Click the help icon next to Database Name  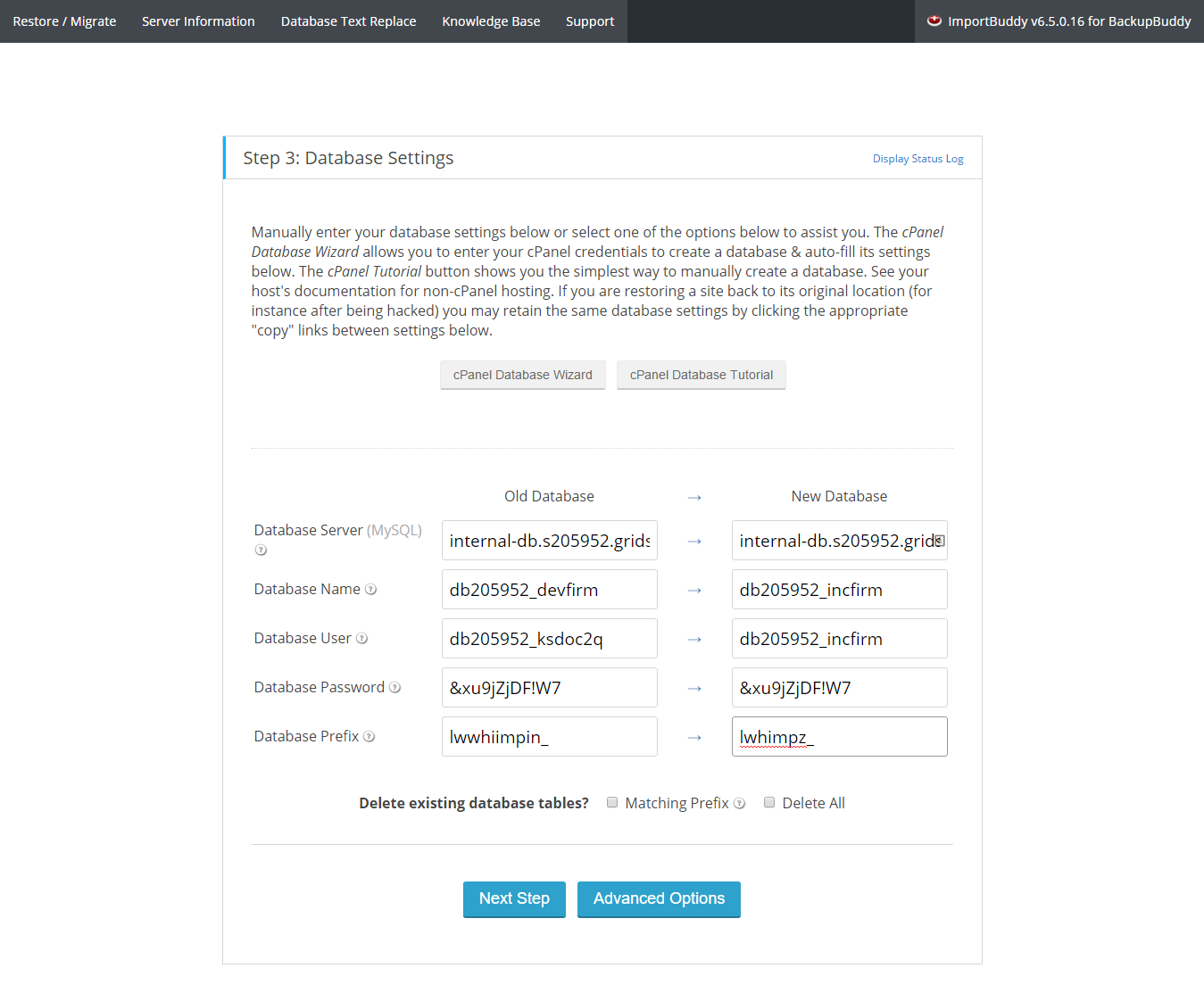(371, 590)
